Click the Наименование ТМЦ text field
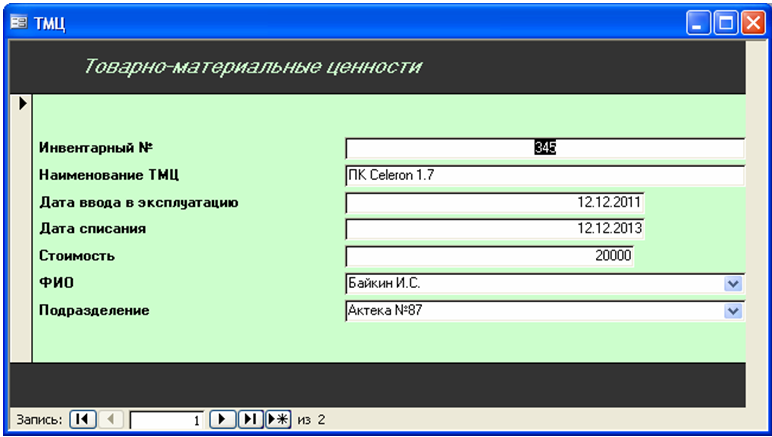The width and height of the screenshot is (772, 437). coord(544,176)
